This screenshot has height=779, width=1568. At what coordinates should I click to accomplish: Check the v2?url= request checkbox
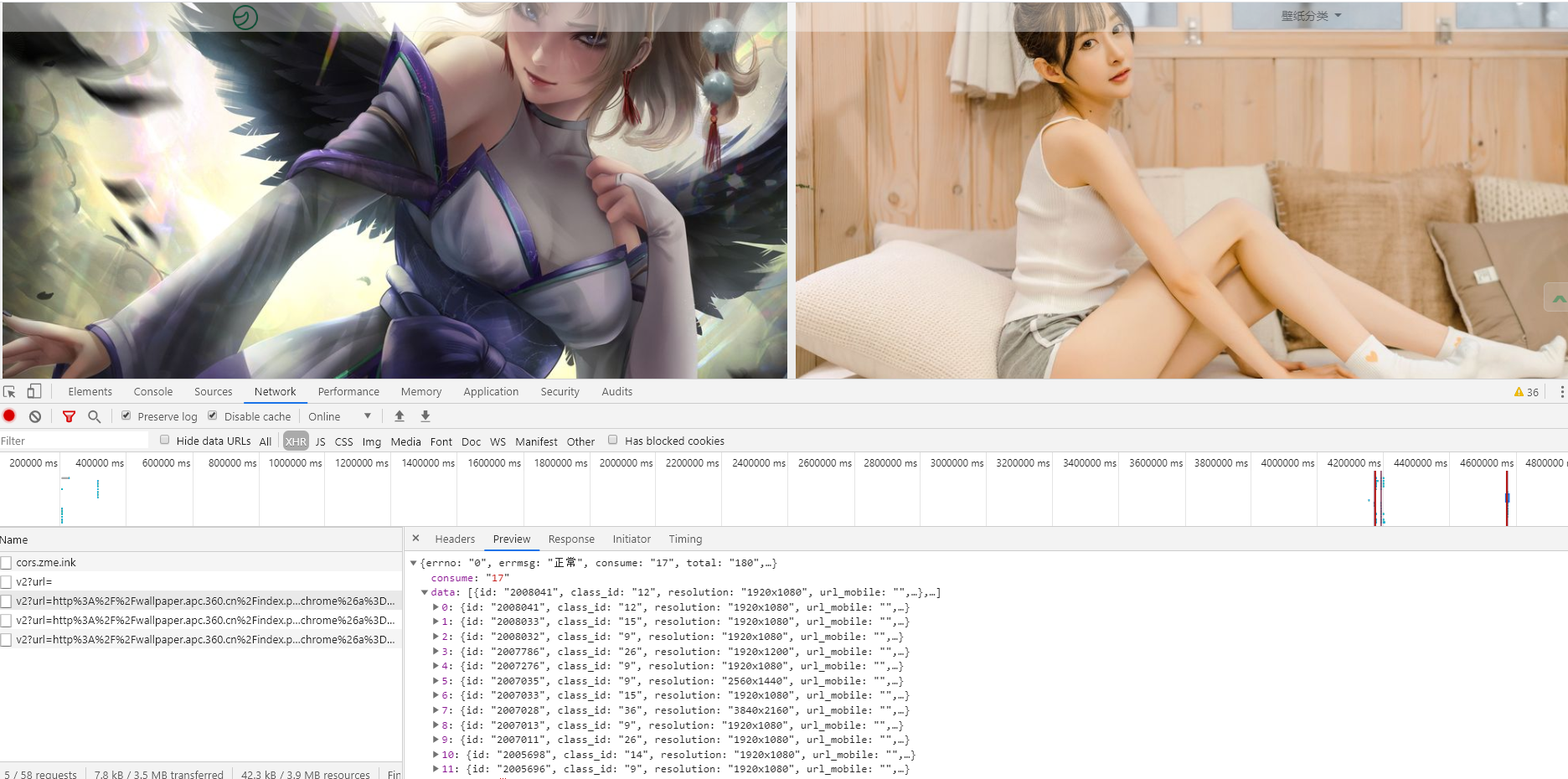(7, 582)
